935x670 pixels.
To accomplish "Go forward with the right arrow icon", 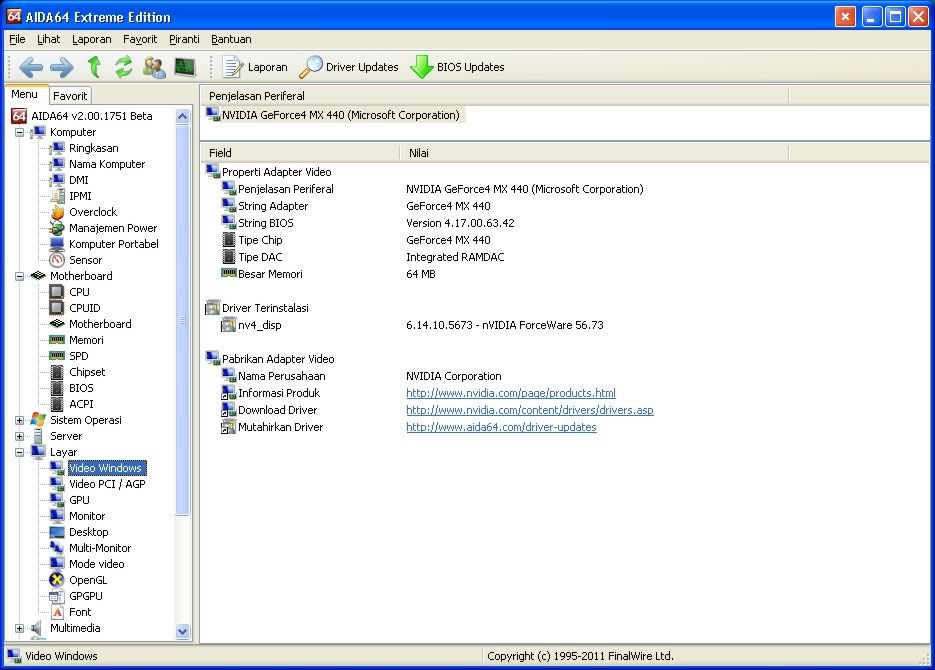I will [62, 67].
